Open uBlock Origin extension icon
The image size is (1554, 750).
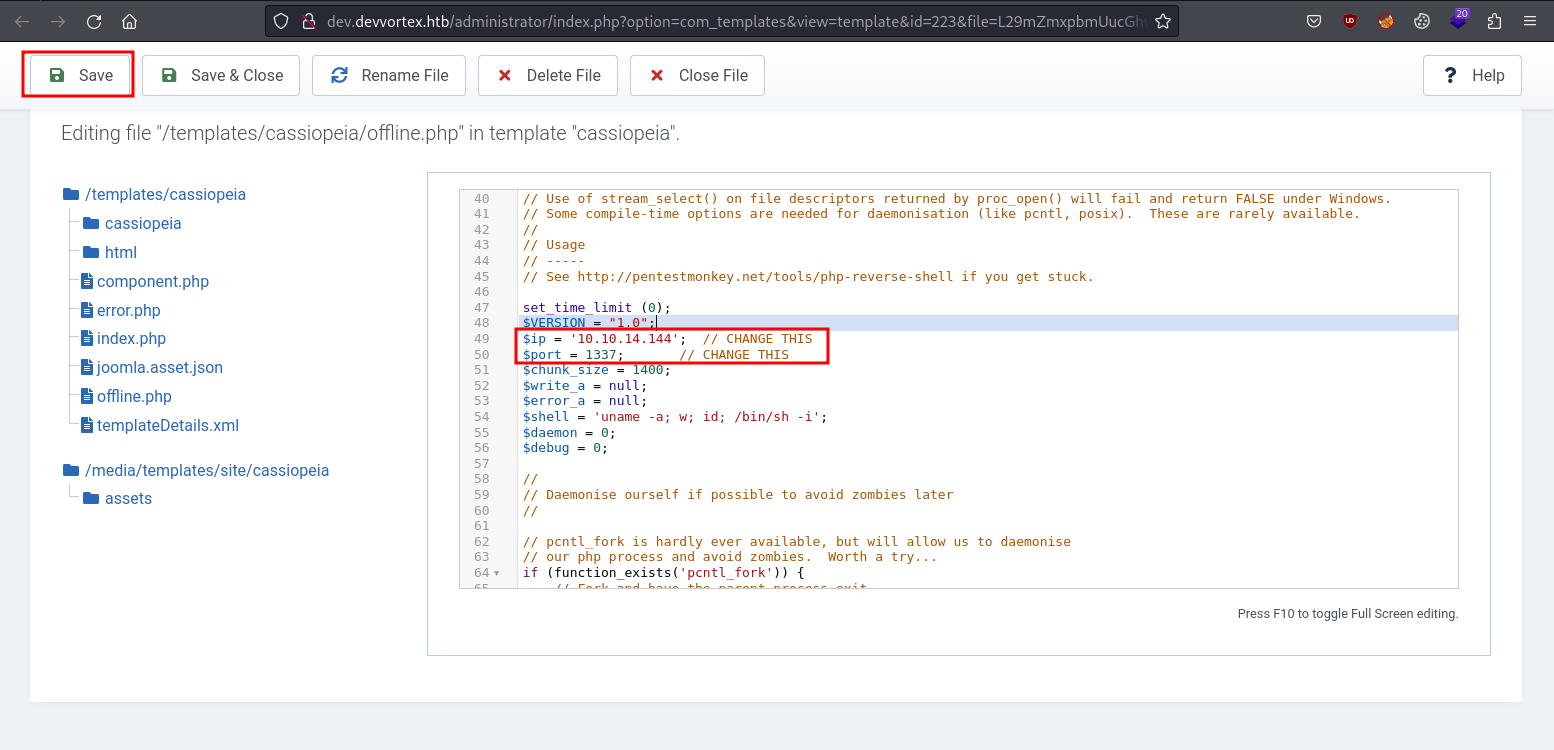[1350, 21]
